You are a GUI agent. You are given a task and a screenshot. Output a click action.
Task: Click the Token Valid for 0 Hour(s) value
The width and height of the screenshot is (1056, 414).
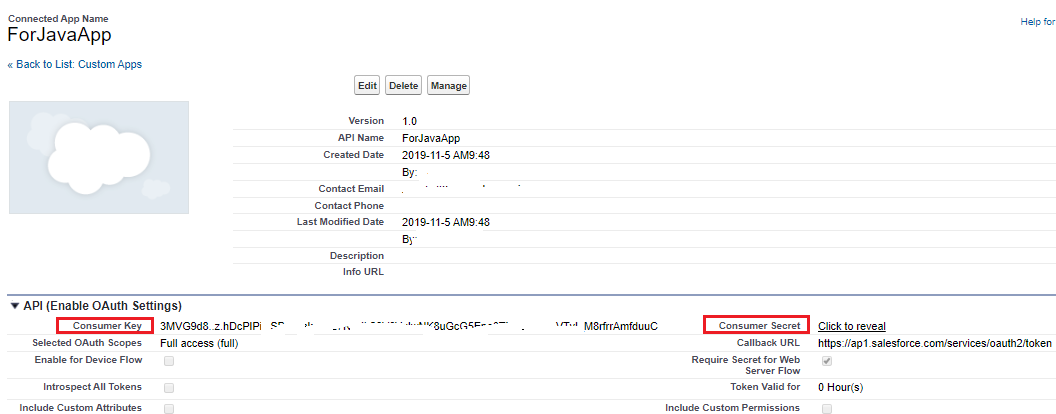(x=840, y=388)
